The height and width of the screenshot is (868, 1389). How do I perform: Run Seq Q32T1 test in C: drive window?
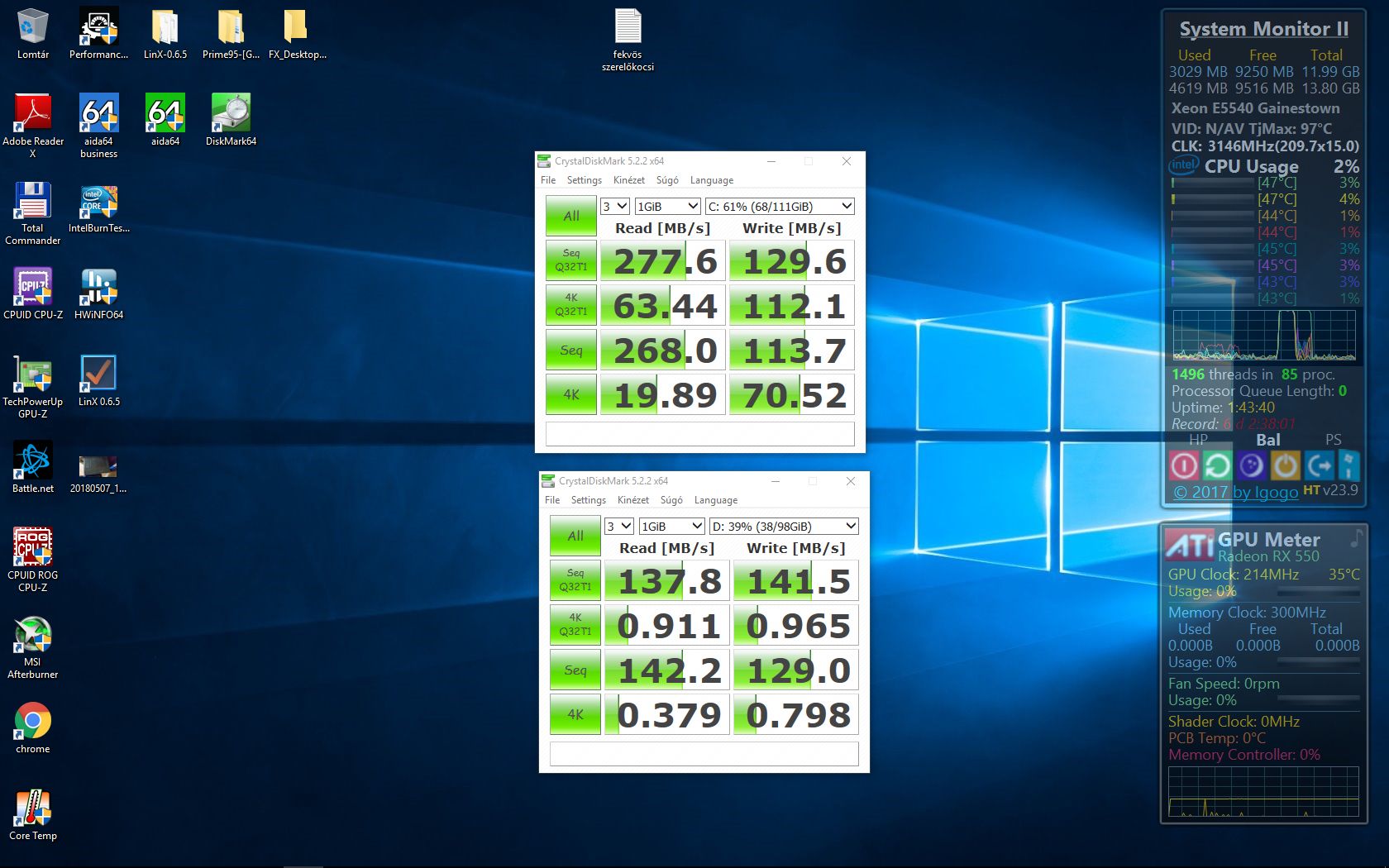click(571, 260)
